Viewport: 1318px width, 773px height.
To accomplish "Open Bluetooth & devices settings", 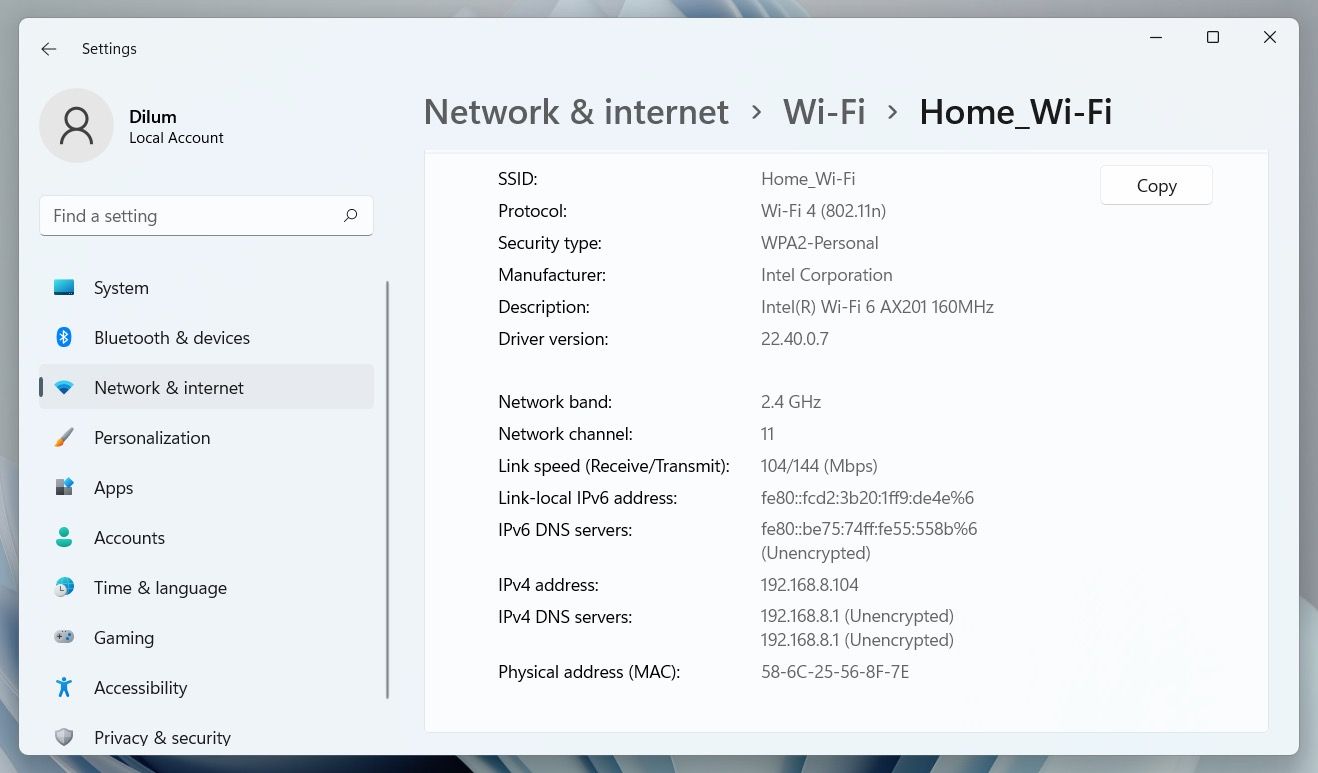I will coord(64,337).
